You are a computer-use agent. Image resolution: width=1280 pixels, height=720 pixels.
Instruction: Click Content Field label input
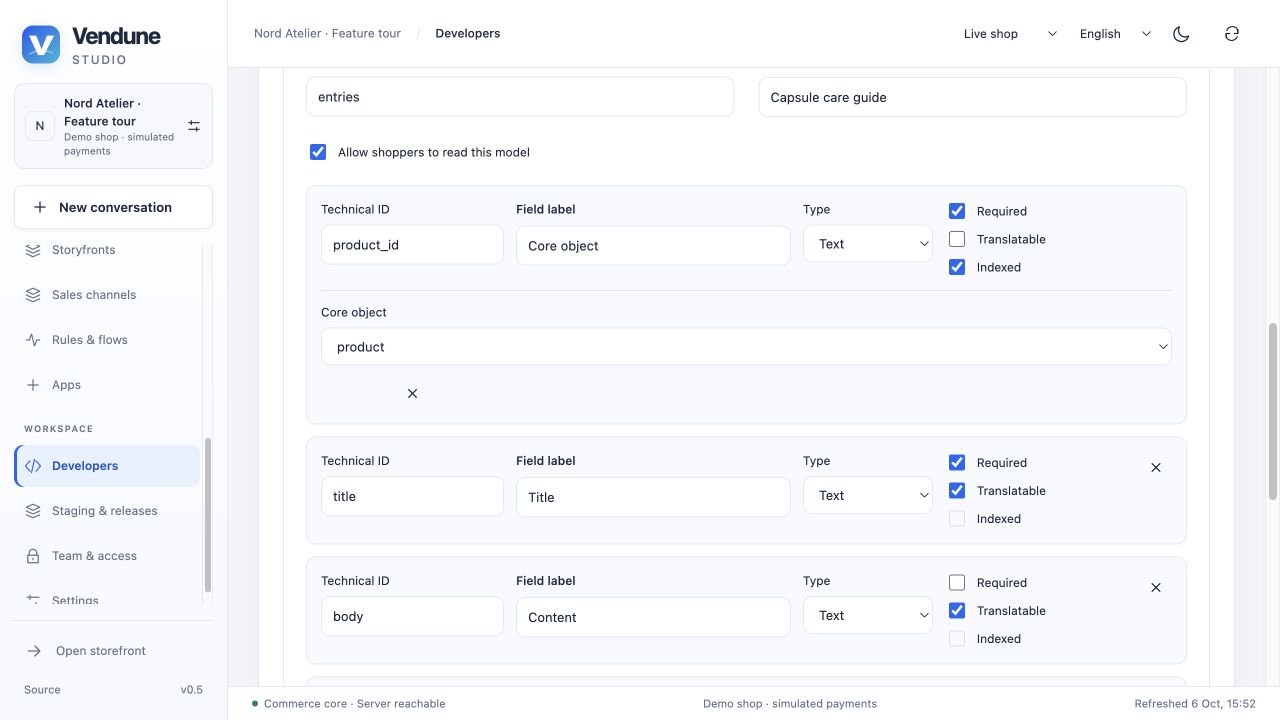click(653, 617)
